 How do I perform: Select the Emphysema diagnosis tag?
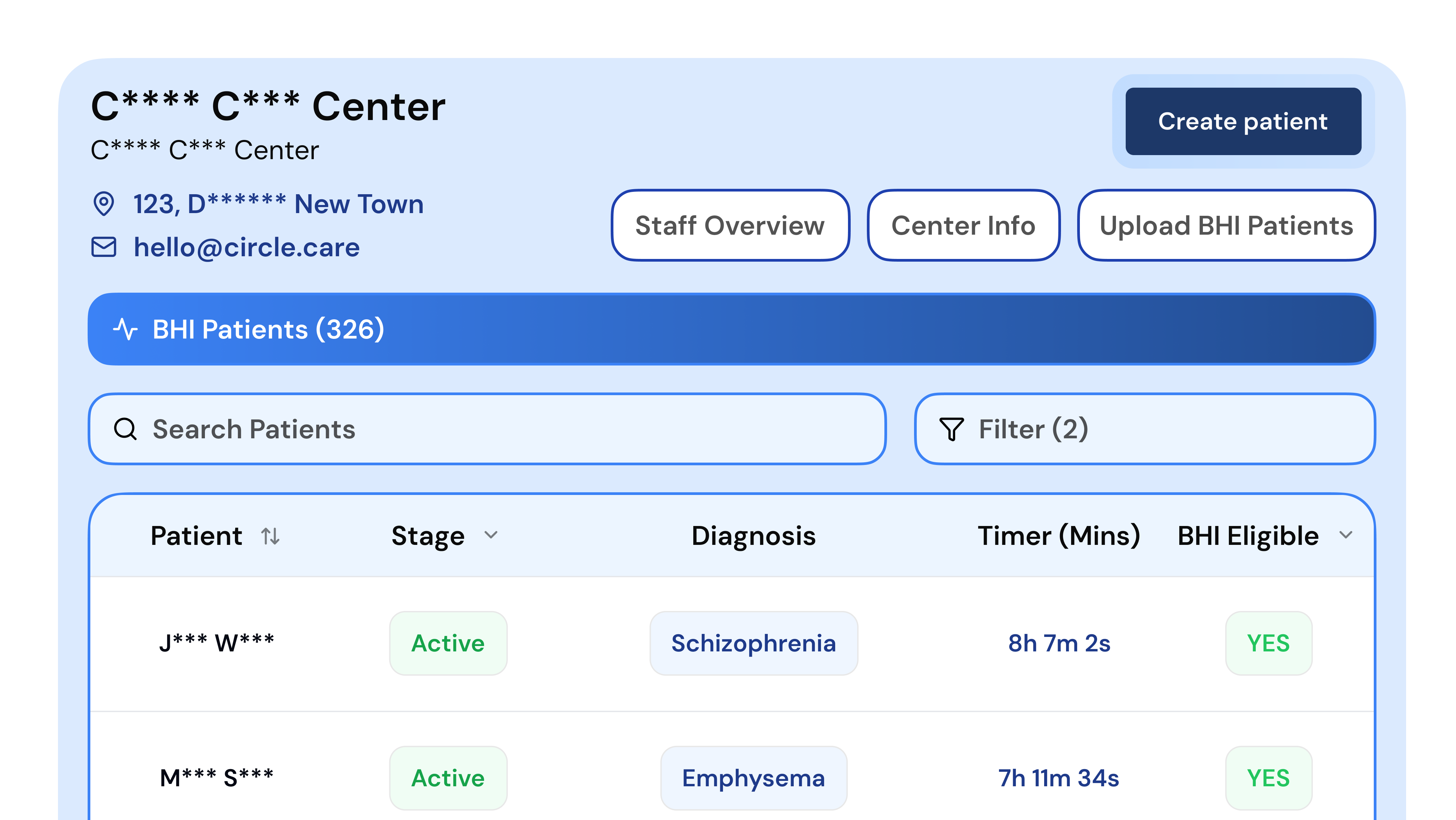pyautogui.click(x=753, y=778)
